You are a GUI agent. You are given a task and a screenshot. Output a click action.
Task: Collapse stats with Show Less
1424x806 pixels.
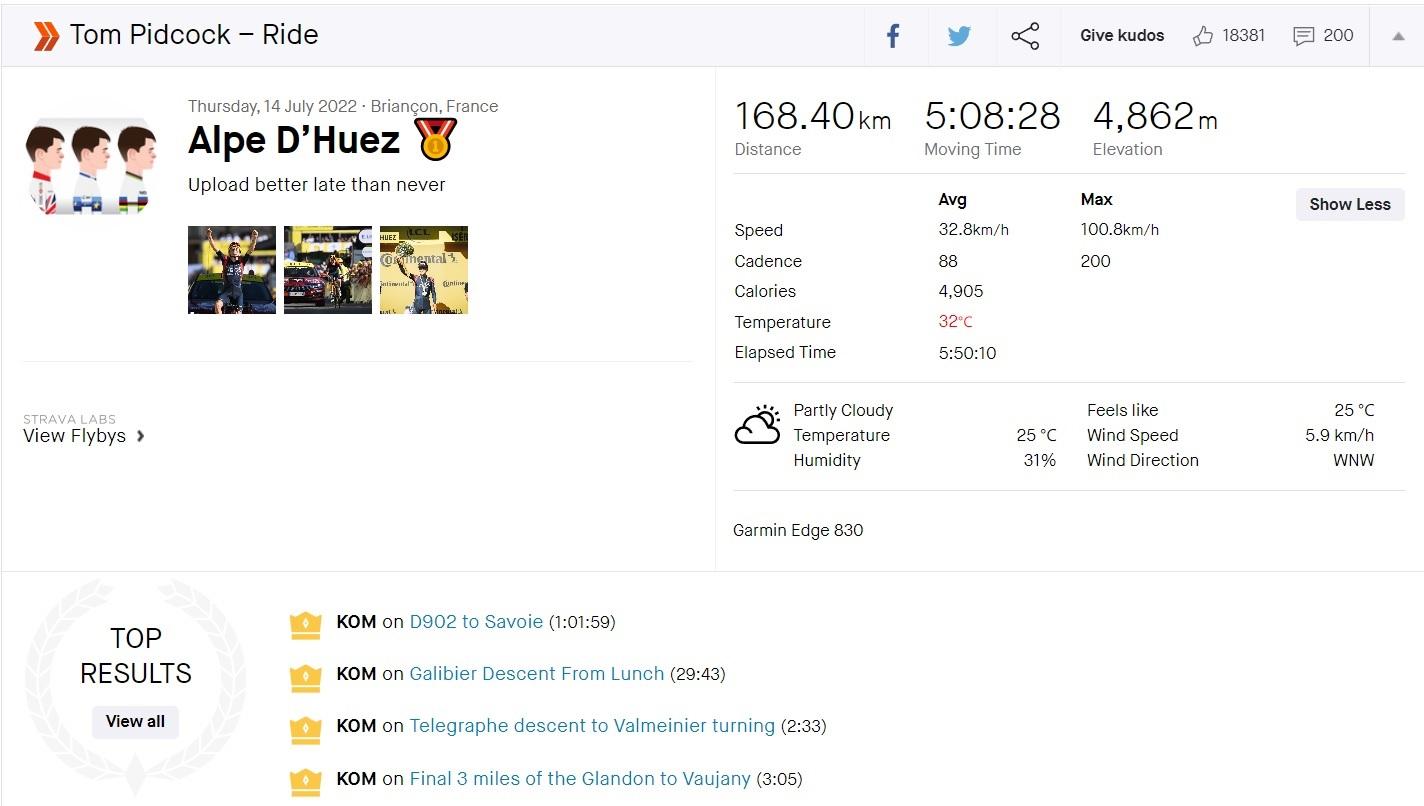1349,204
